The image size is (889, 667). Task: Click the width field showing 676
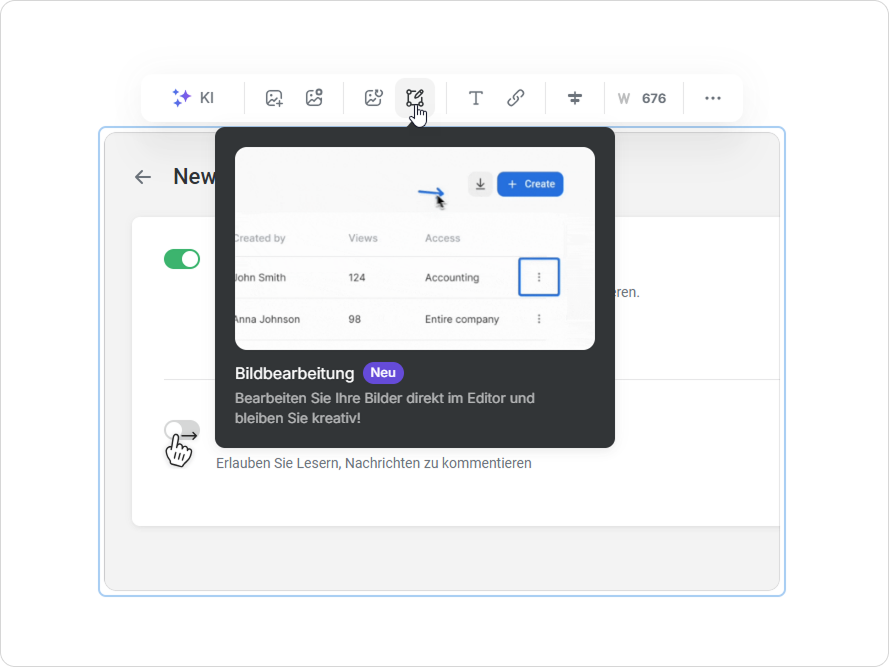(x=643, y=98)
